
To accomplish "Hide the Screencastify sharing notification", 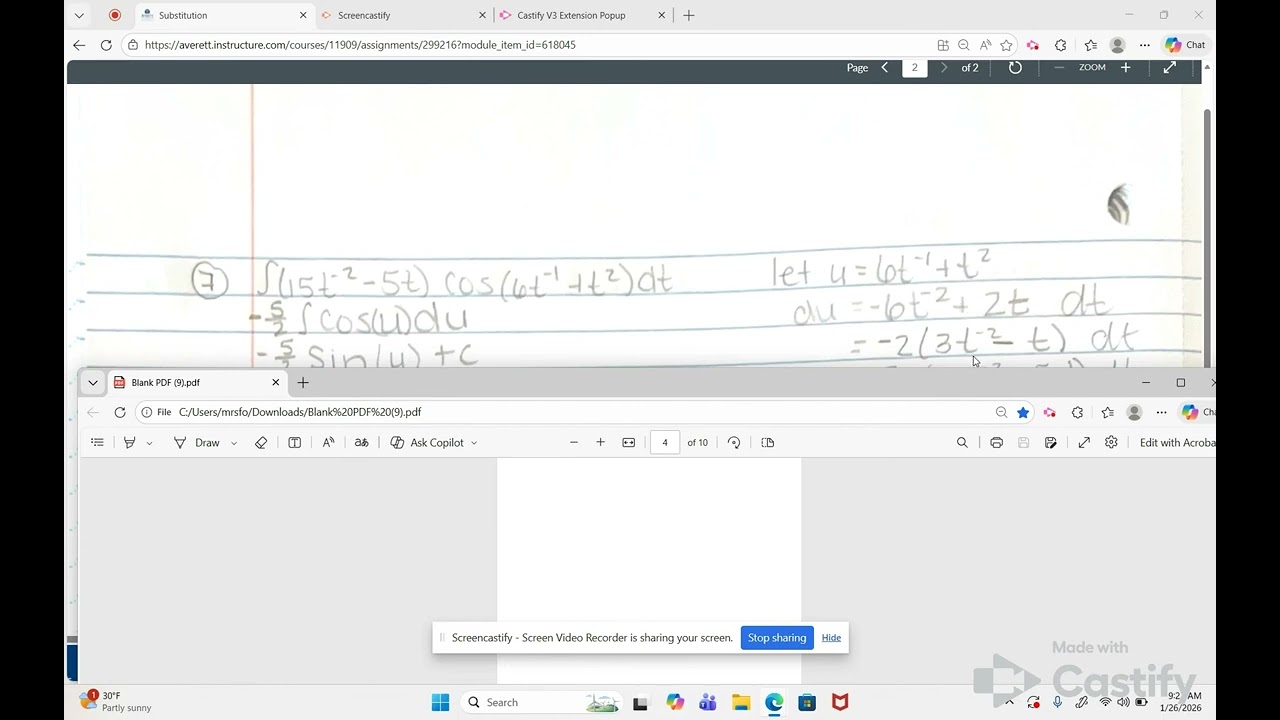I will [831, 638].
